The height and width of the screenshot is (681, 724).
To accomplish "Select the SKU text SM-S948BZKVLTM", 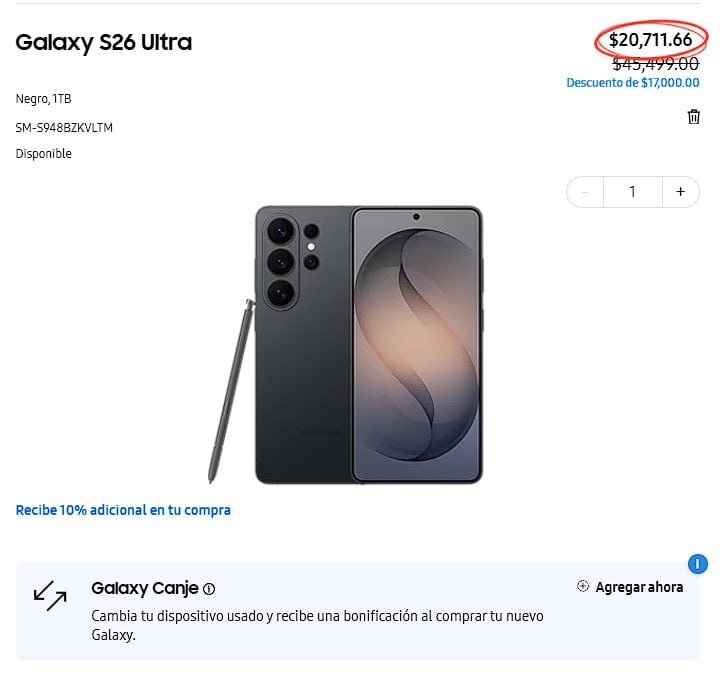I will click(64, 128).
